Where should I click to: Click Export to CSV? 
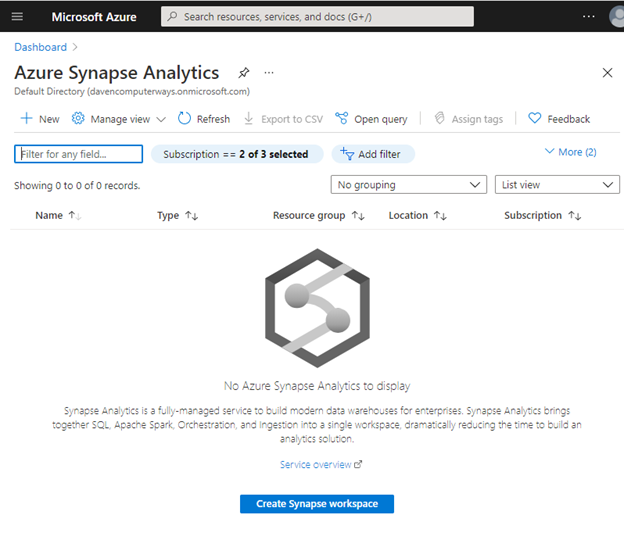click(x=283, y=119)
